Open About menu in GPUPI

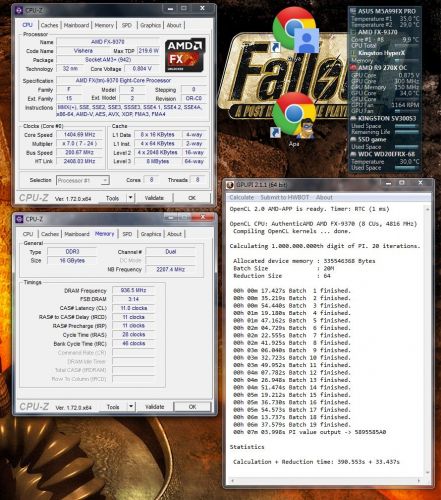[x=324, y=197]
